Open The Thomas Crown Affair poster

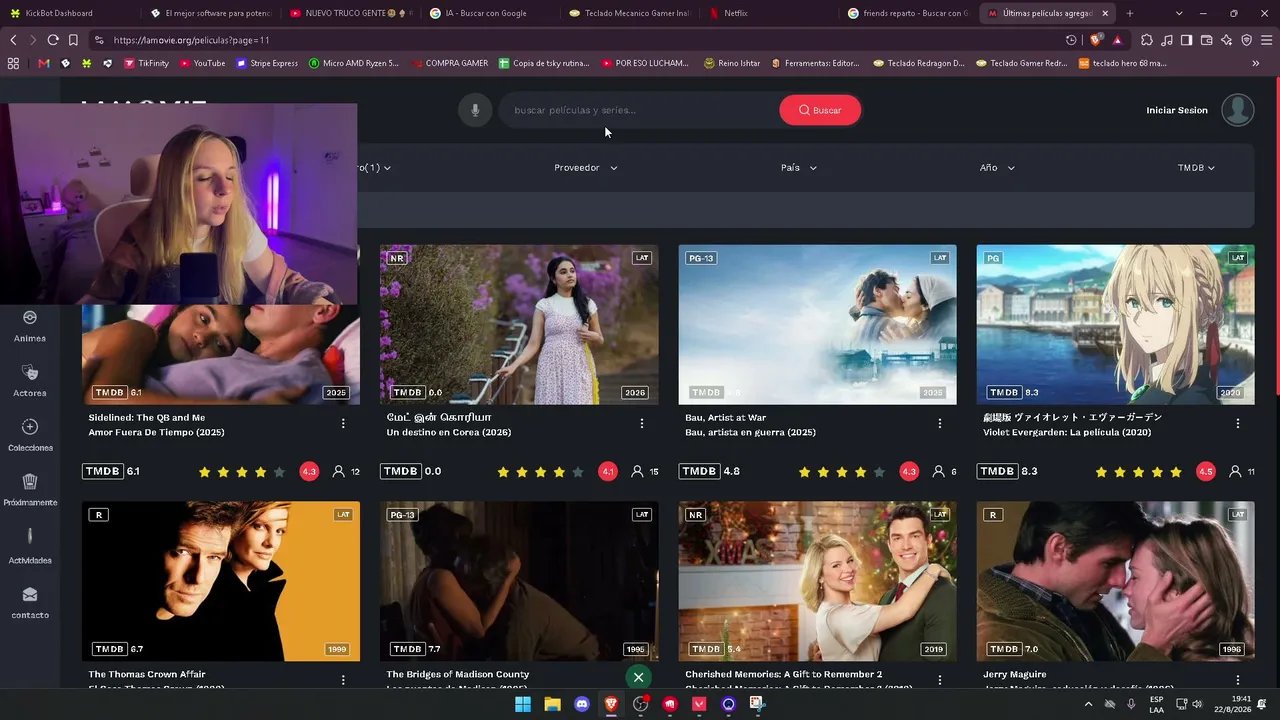221,582
